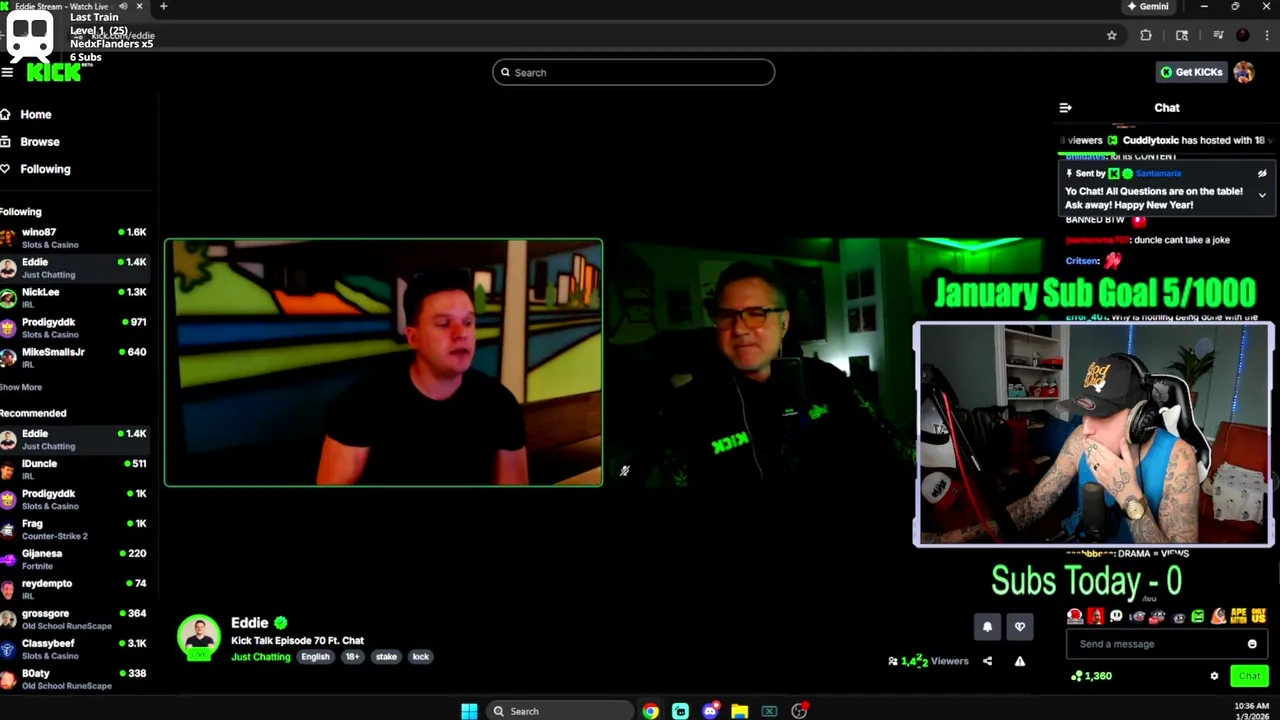This screenshot has width=1280, height=720.
Task: Select the white ghost smiley emote
Action: pyautogui.click(x=1116, y=616)
